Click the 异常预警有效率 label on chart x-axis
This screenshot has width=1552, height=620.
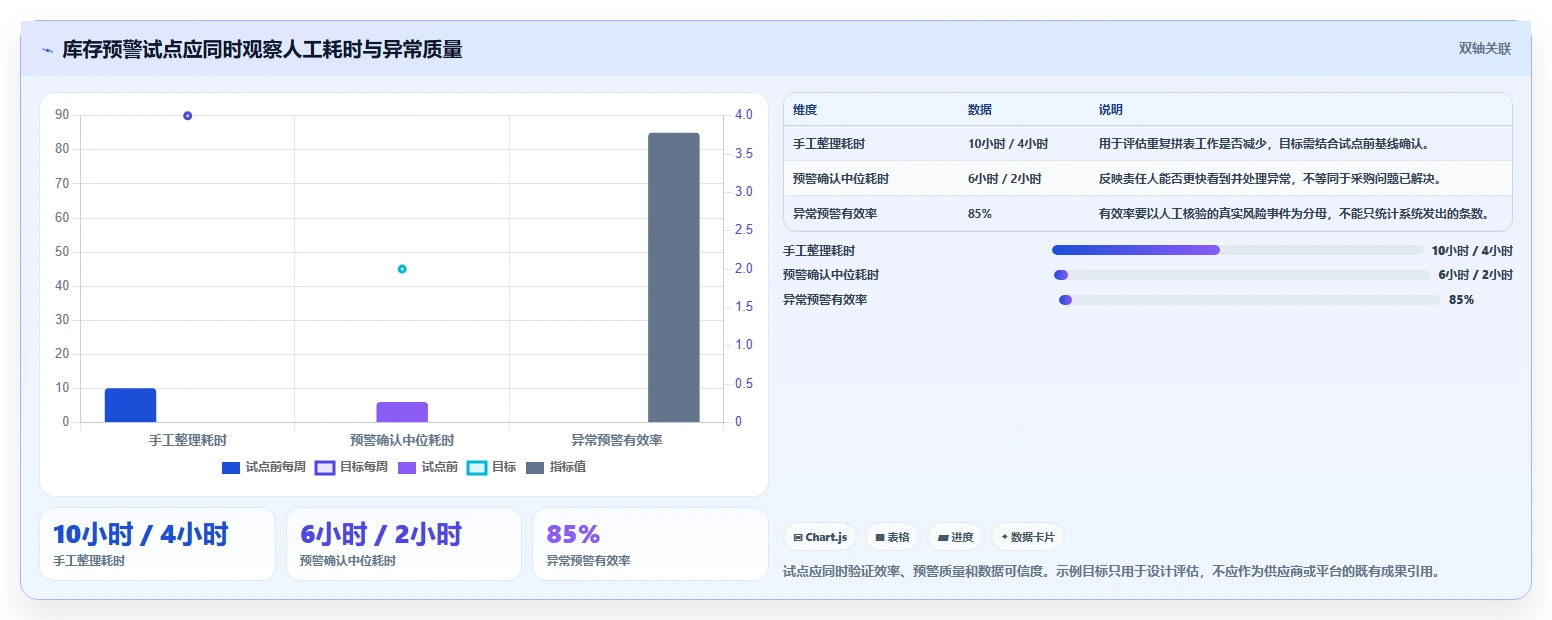click(x=617, y=440)
